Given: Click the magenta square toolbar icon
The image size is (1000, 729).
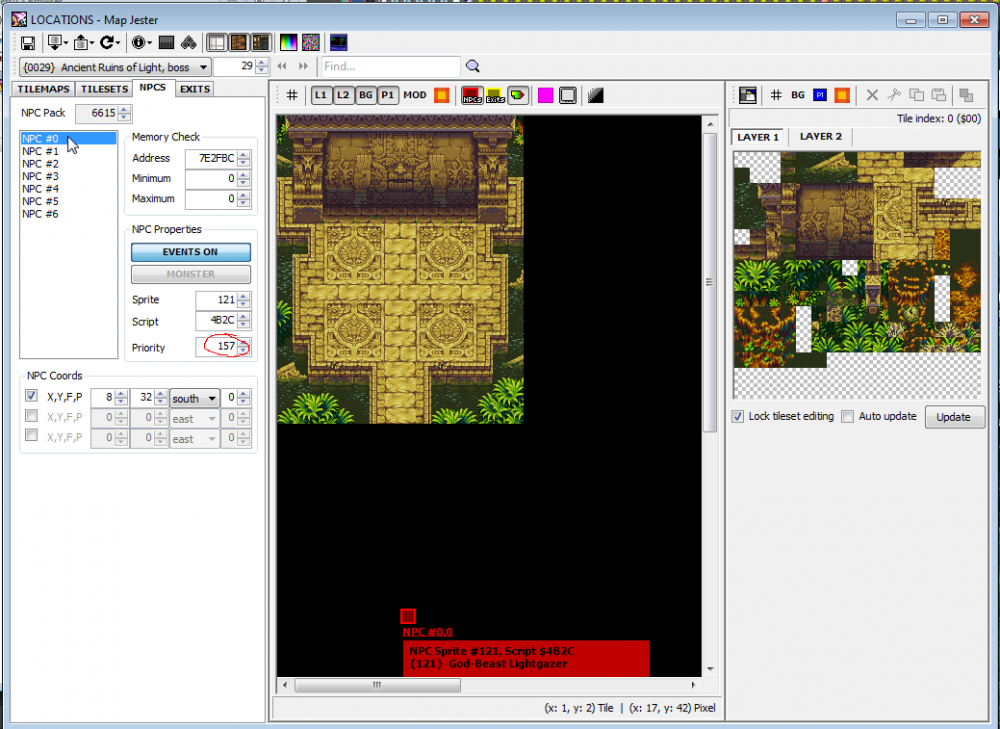Looking at the screenshot, I should coord(545,96).
